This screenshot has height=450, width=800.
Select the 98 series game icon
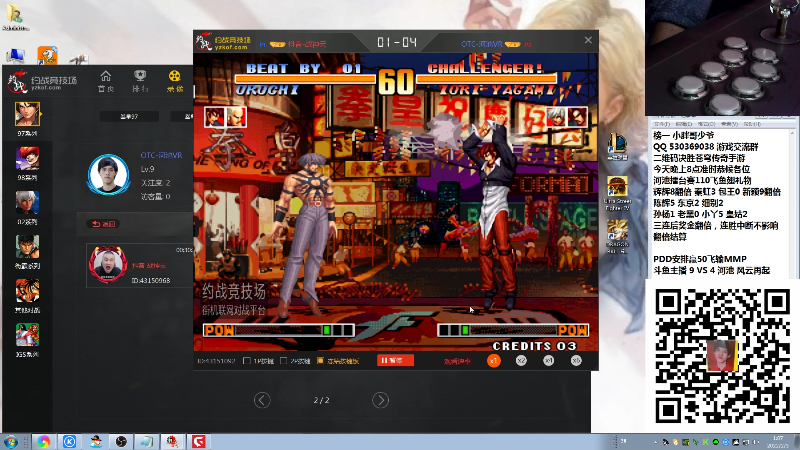click(x=28, y=158)
